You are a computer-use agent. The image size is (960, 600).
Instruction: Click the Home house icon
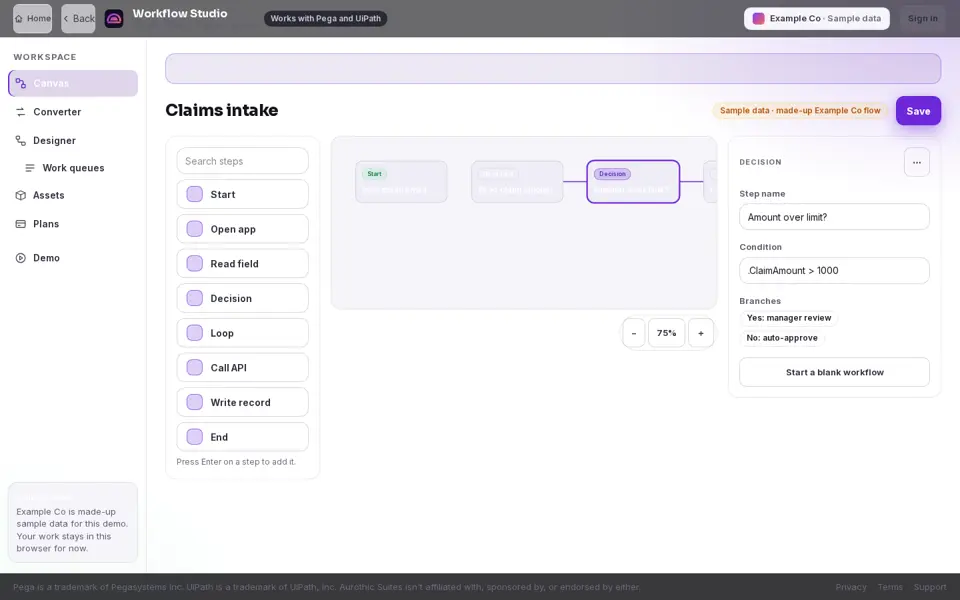coord(18,18)
